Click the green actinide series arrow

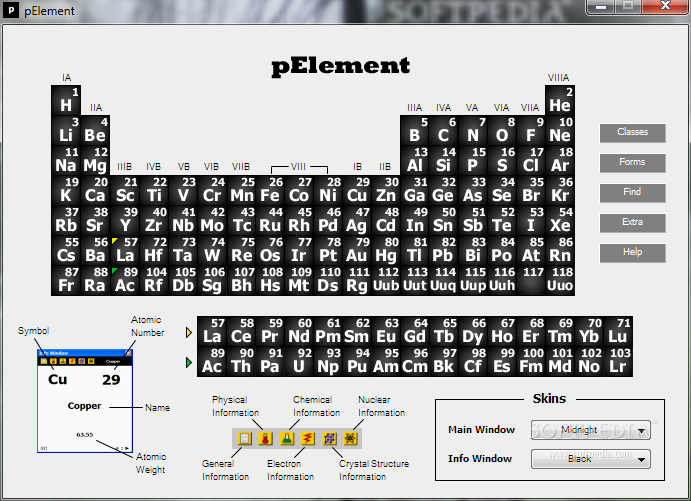coord(189,363)
